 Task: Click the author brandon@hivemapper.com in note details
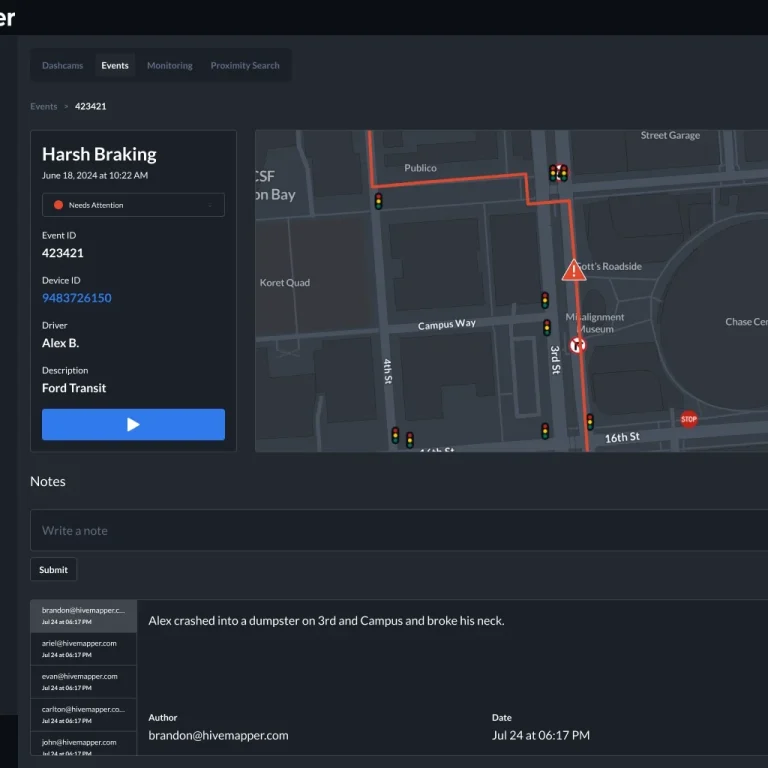tap(218, 735)
